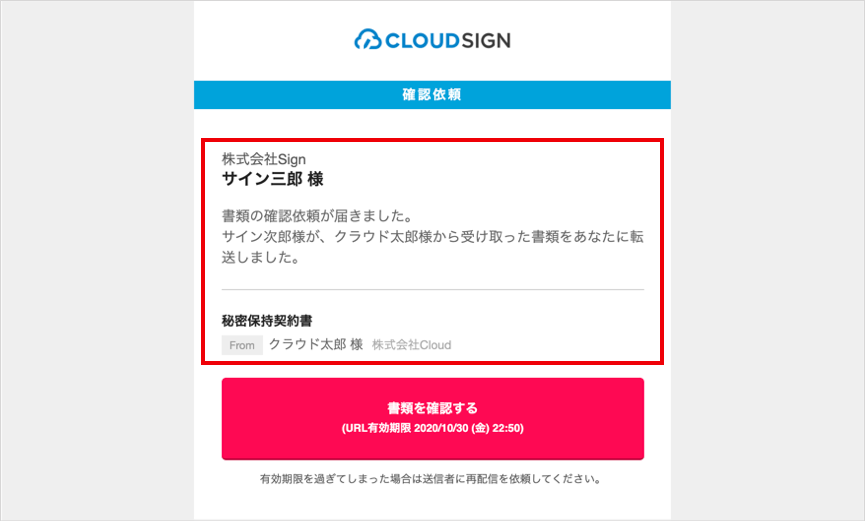865x521 pixels.
Task: Click the CloudSign cloud logo icon
Action: [367, 40]
